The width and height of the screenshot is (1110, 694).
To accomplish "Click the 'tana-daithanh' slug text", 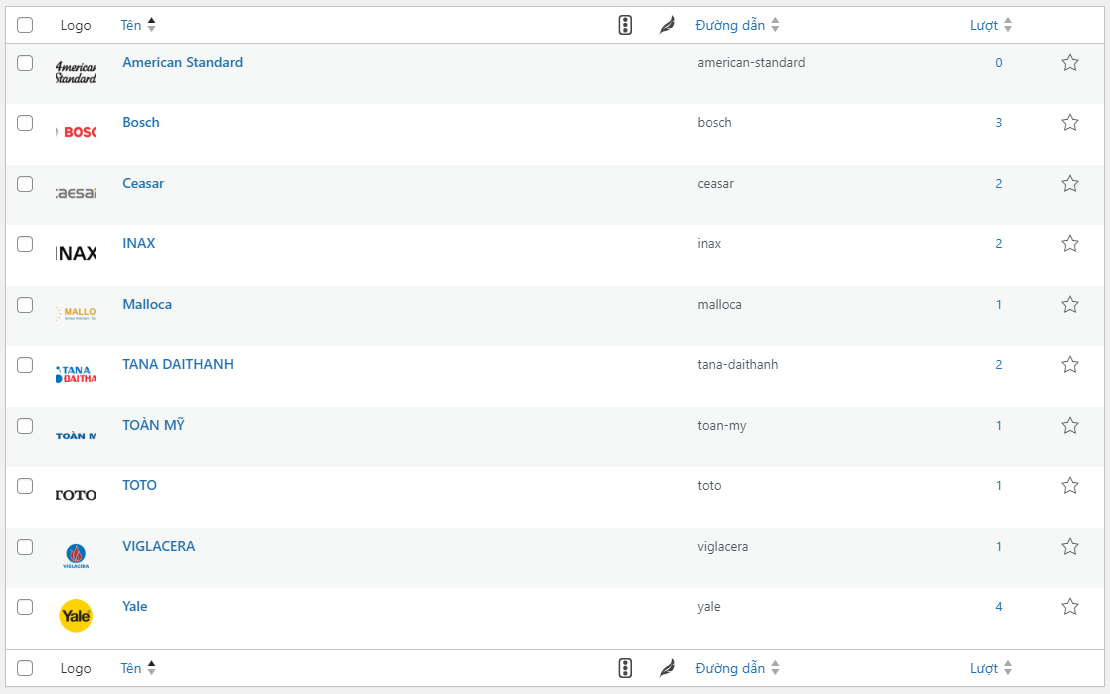I will coord(738,365).
